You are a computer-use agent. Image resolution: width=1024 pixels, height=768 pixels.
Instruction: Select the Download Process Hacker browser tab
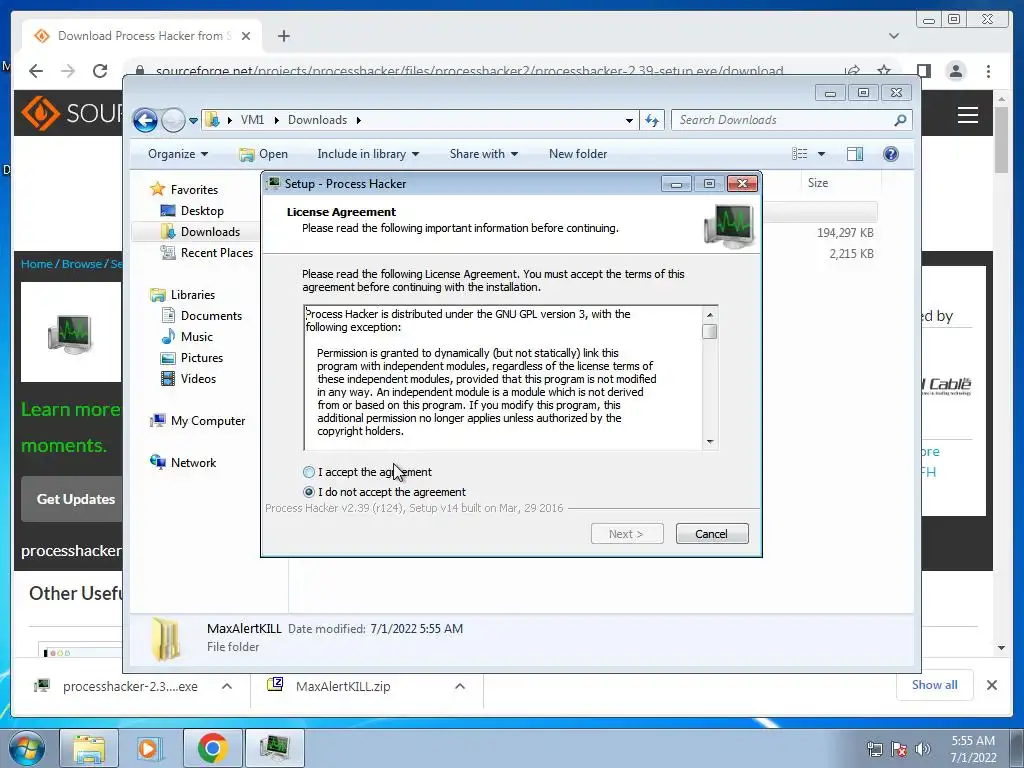click(142, 36)
